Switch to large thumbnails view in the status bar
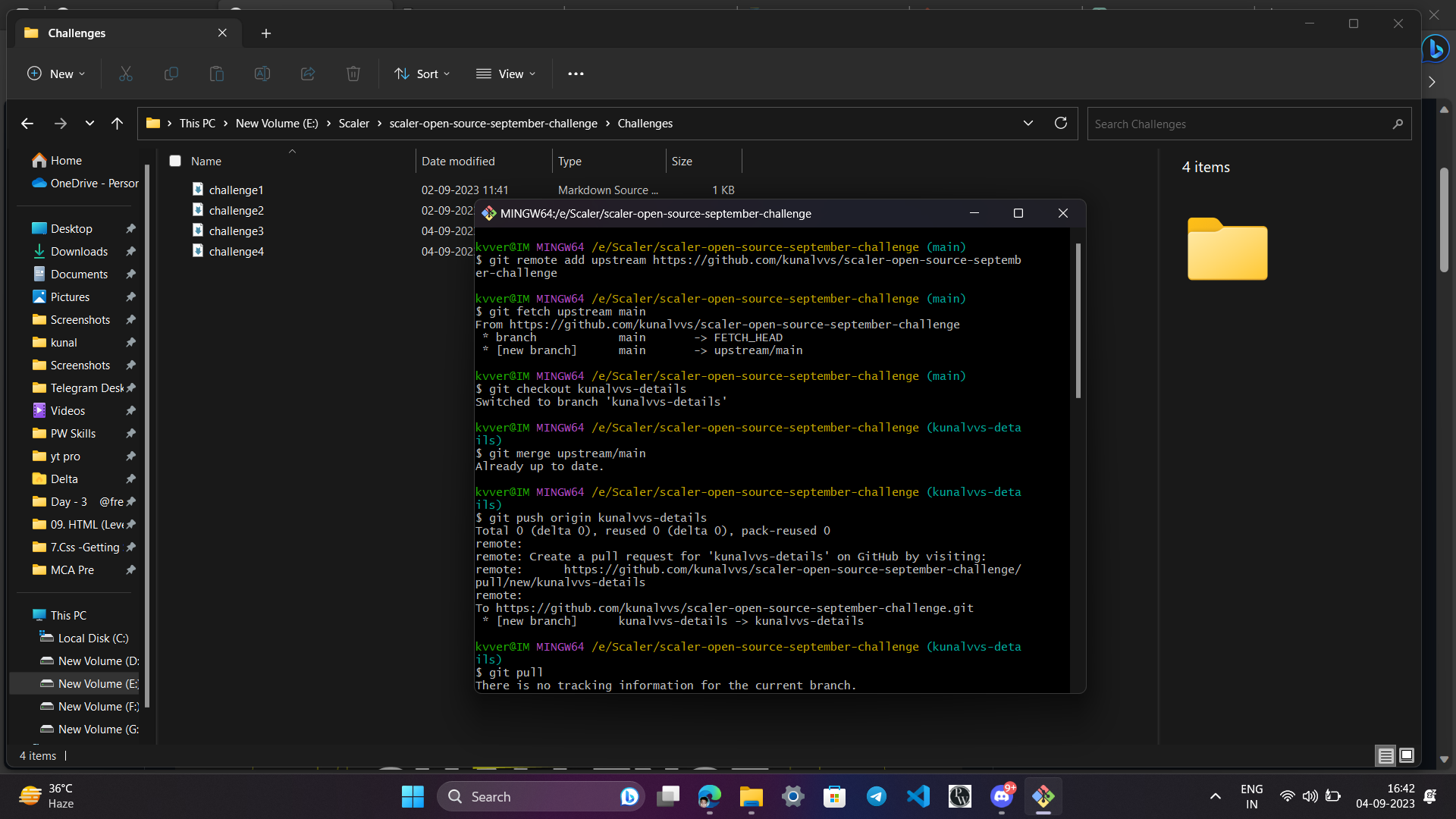The image size is (1456, 819). (1407, 755)
